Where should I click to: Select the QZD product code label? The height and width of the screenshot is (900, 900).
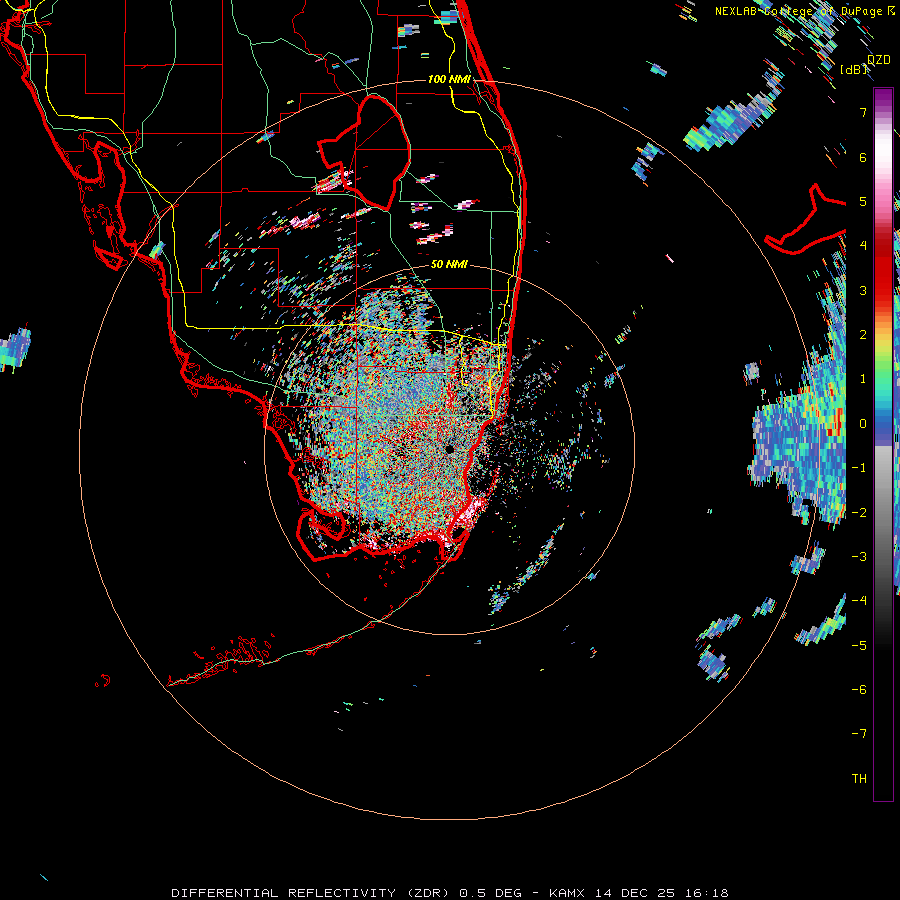[879, 60]
